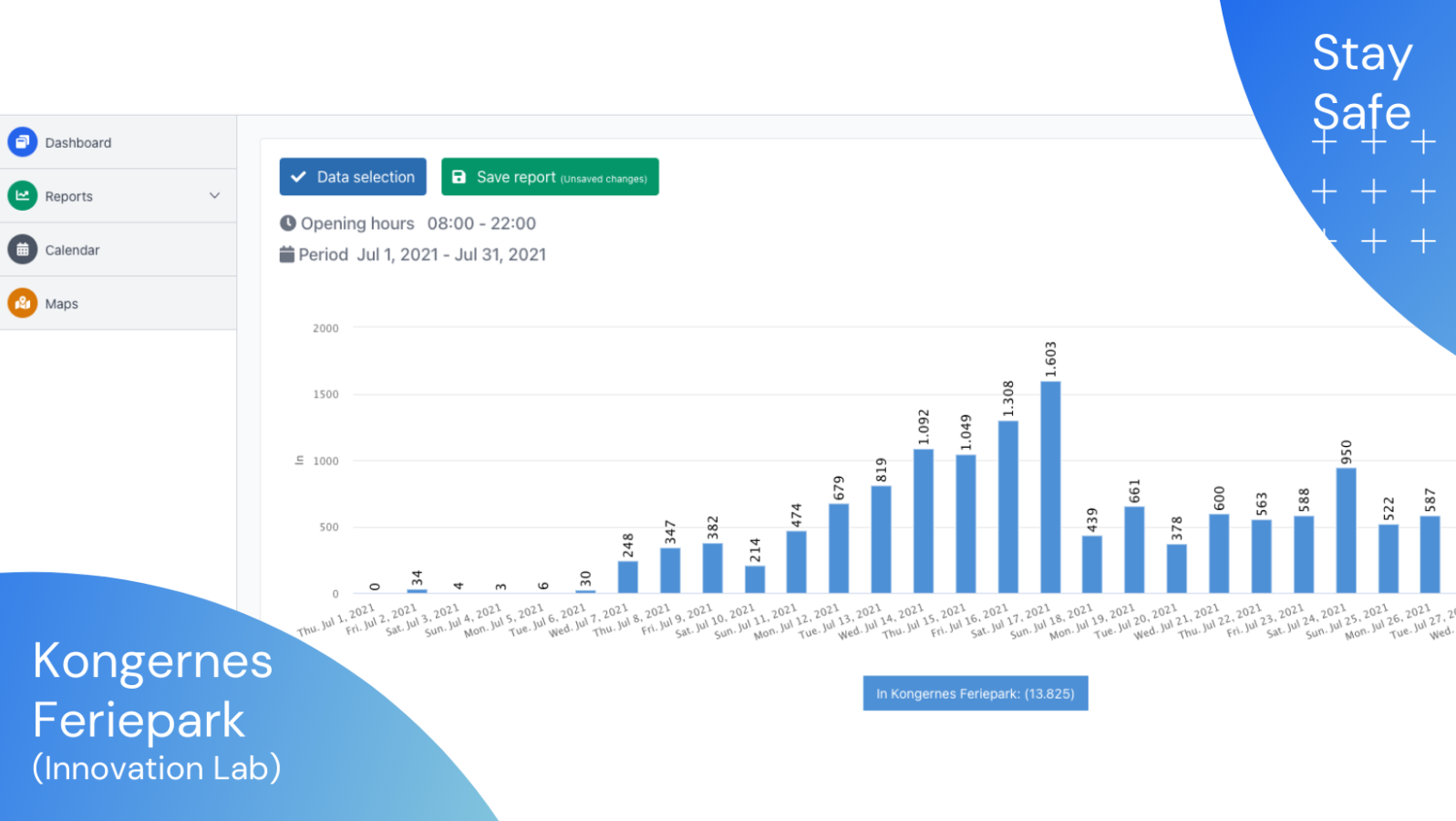The width and height of the screenshot is (1456, 821).
Task: Click the blue Dashboard sidebar icon
Action: tap(23, 142)
